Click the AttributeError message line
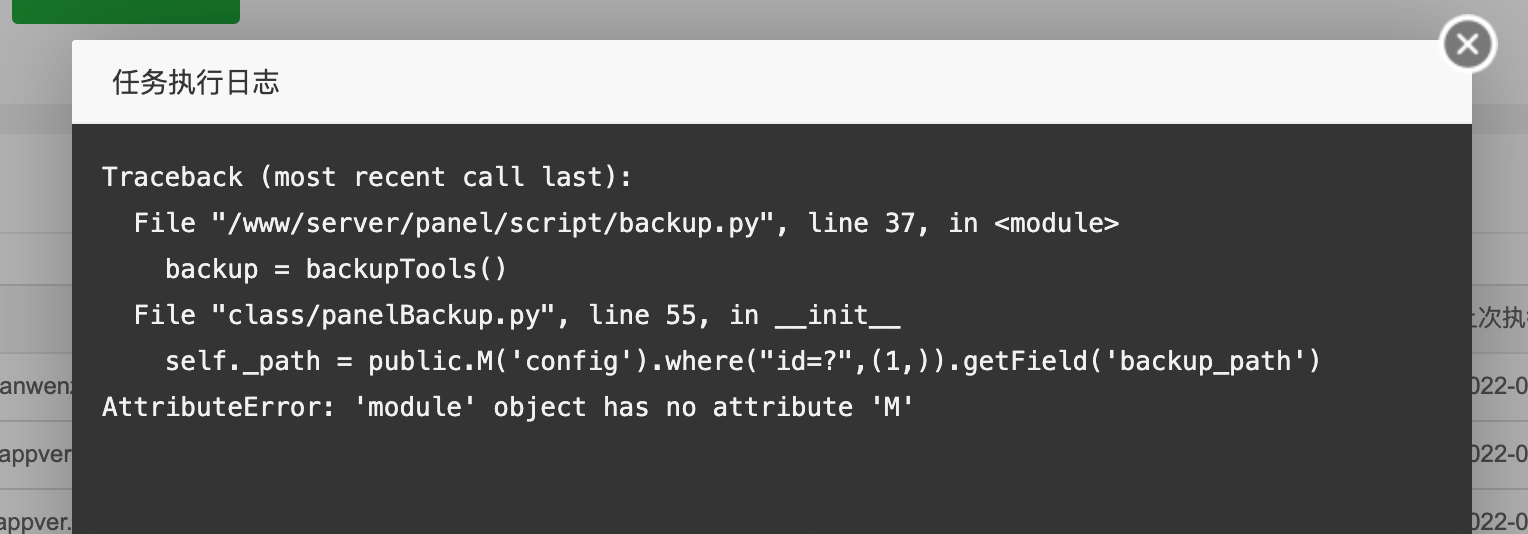1528x534 pixels. click(508, 407)
